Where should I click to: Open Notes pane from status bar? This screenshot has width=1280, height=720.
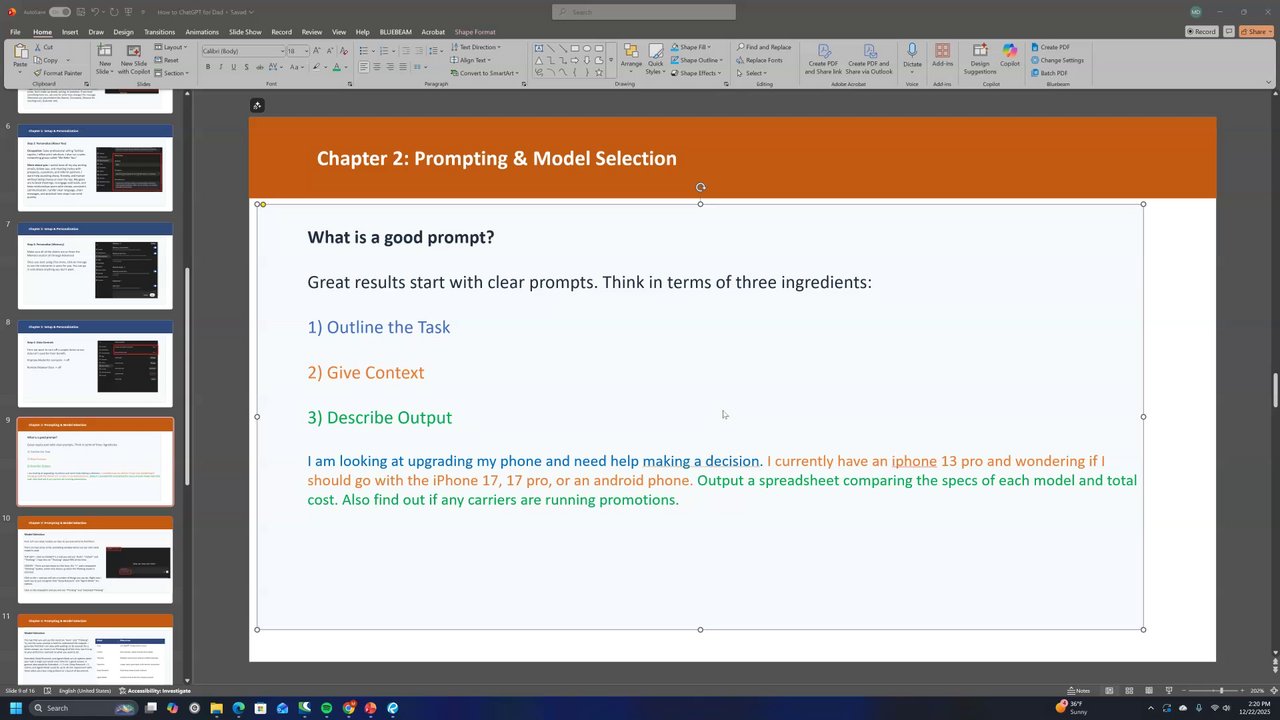pyautogui.click(x=1079, y=691)
